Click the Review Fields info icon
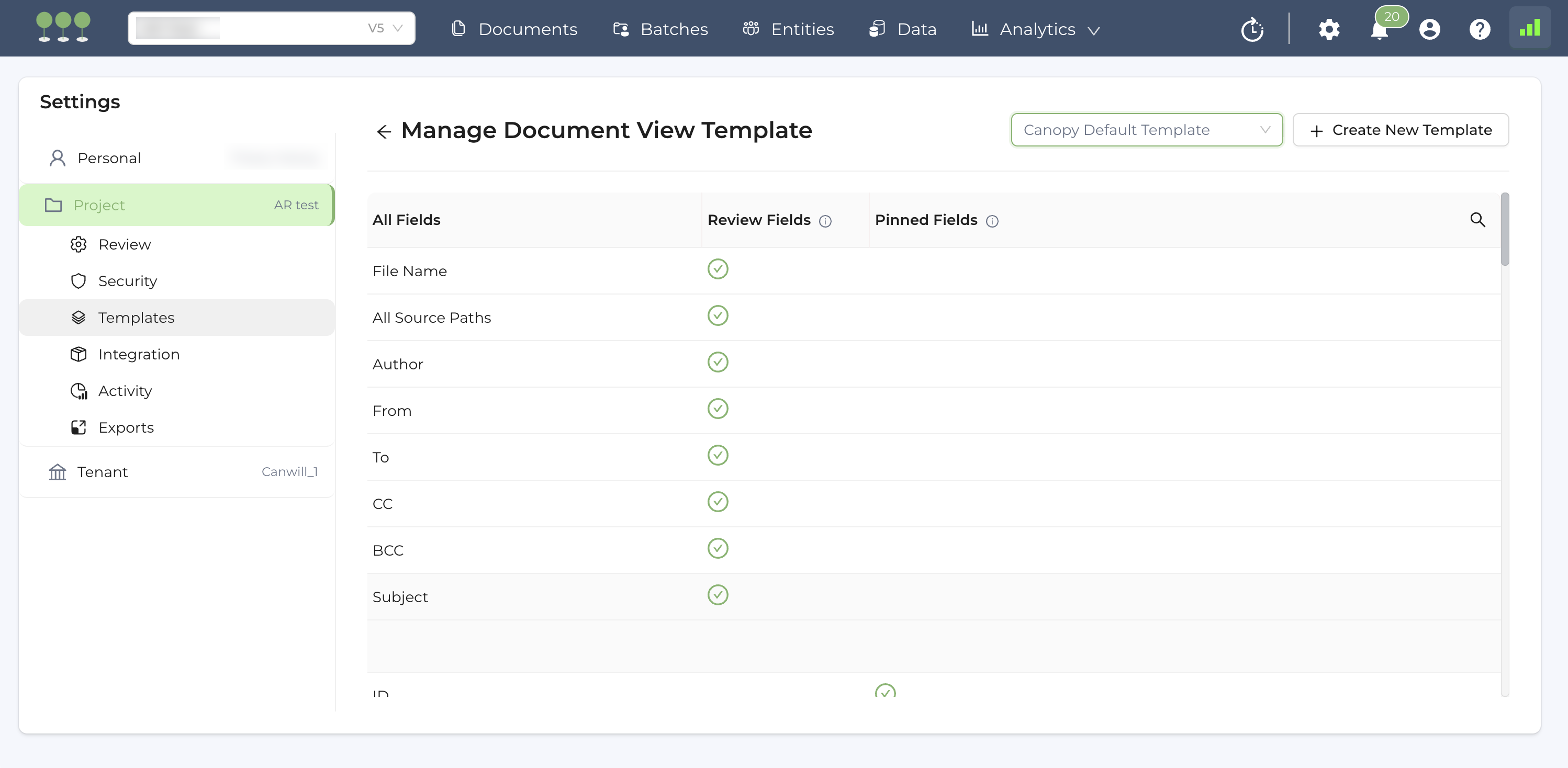The image size is (1568, 768). click(x=825, y=221)
